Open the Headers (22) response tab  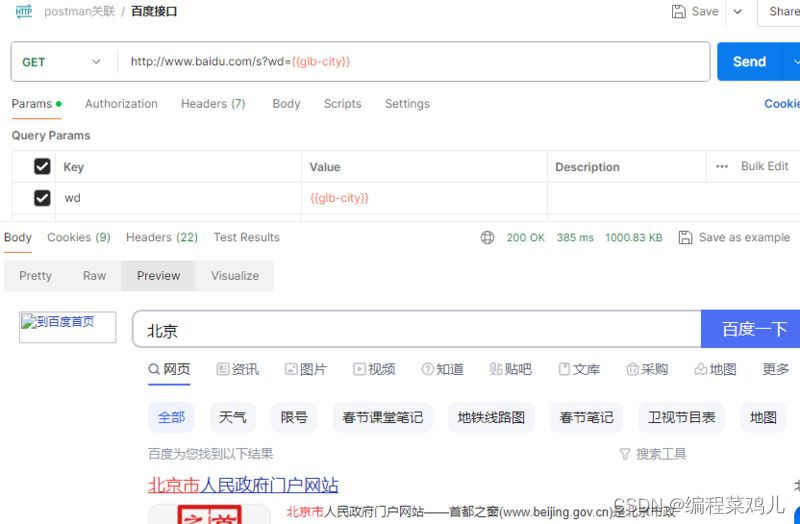coord(162,238)
